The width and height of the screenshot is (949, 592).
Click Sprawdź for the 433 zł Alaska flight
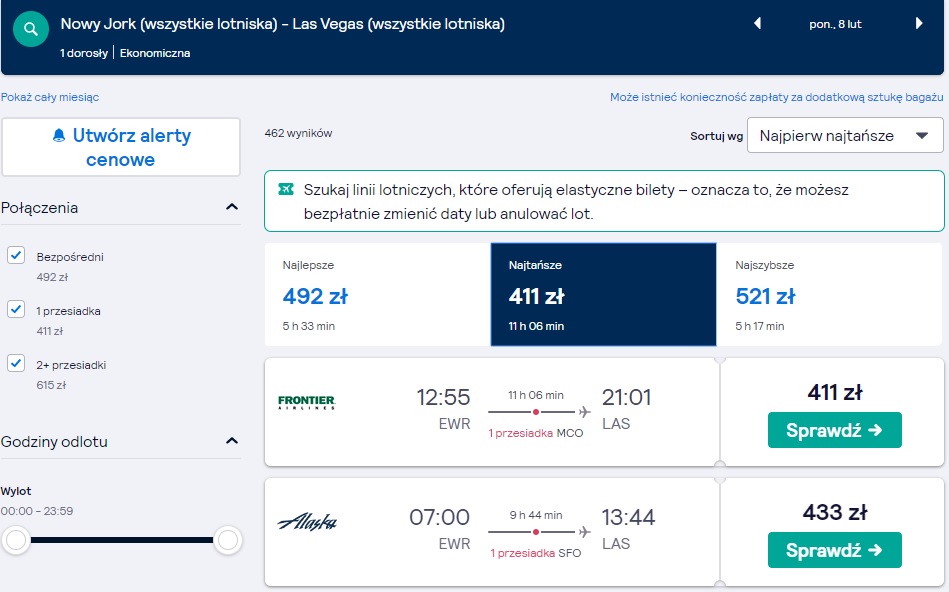[835, 550]
